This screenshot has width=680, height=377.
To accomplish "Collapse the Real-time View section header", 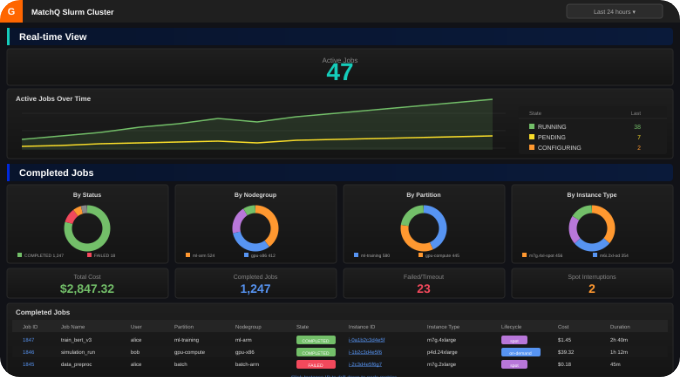I will (x=340, y=37).
